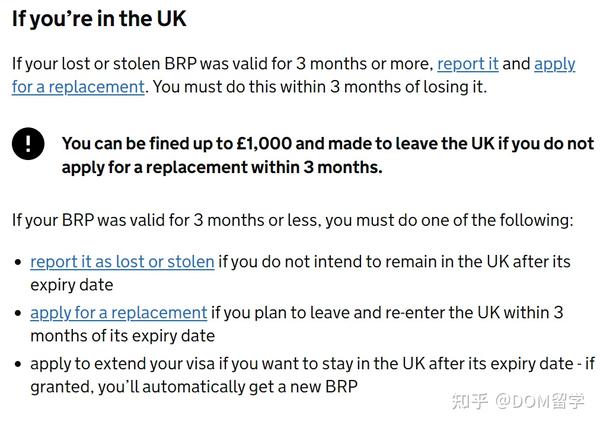600x425 pixels.
Task: Follow "apply for a replacement" link in first paragraph
Action: 78,86
